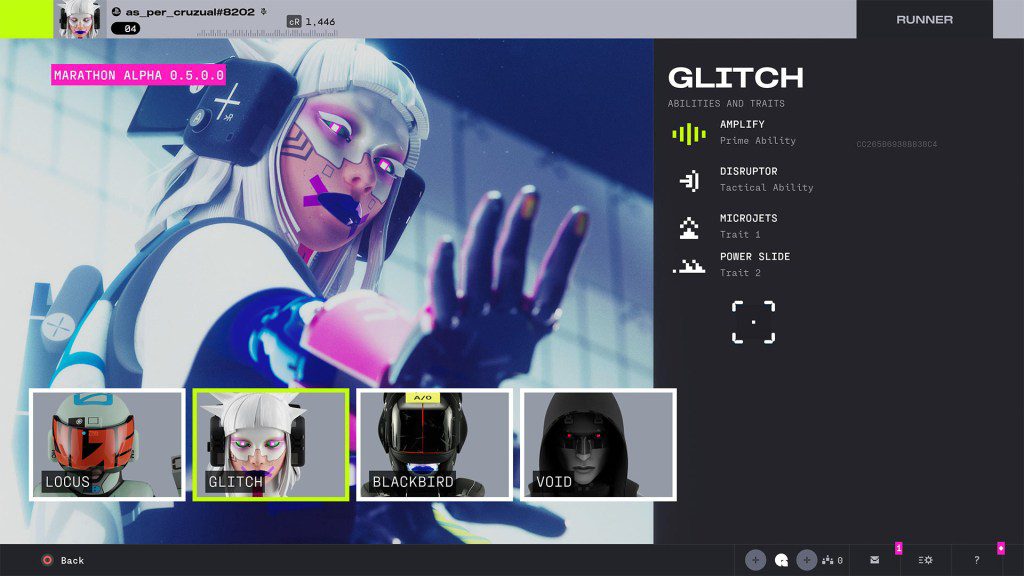Select the Power Slide trait icon

[688, 266]
